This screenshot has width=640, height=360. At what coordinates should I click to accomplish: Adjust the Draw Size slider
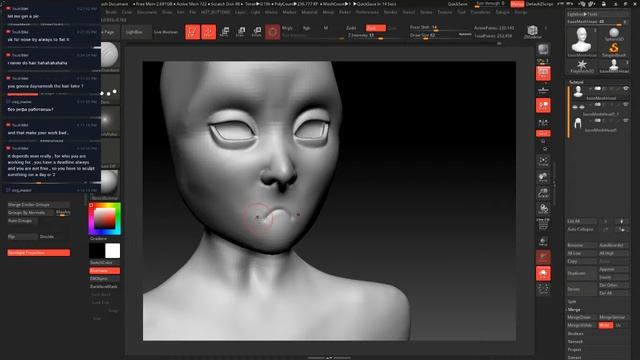440,36
